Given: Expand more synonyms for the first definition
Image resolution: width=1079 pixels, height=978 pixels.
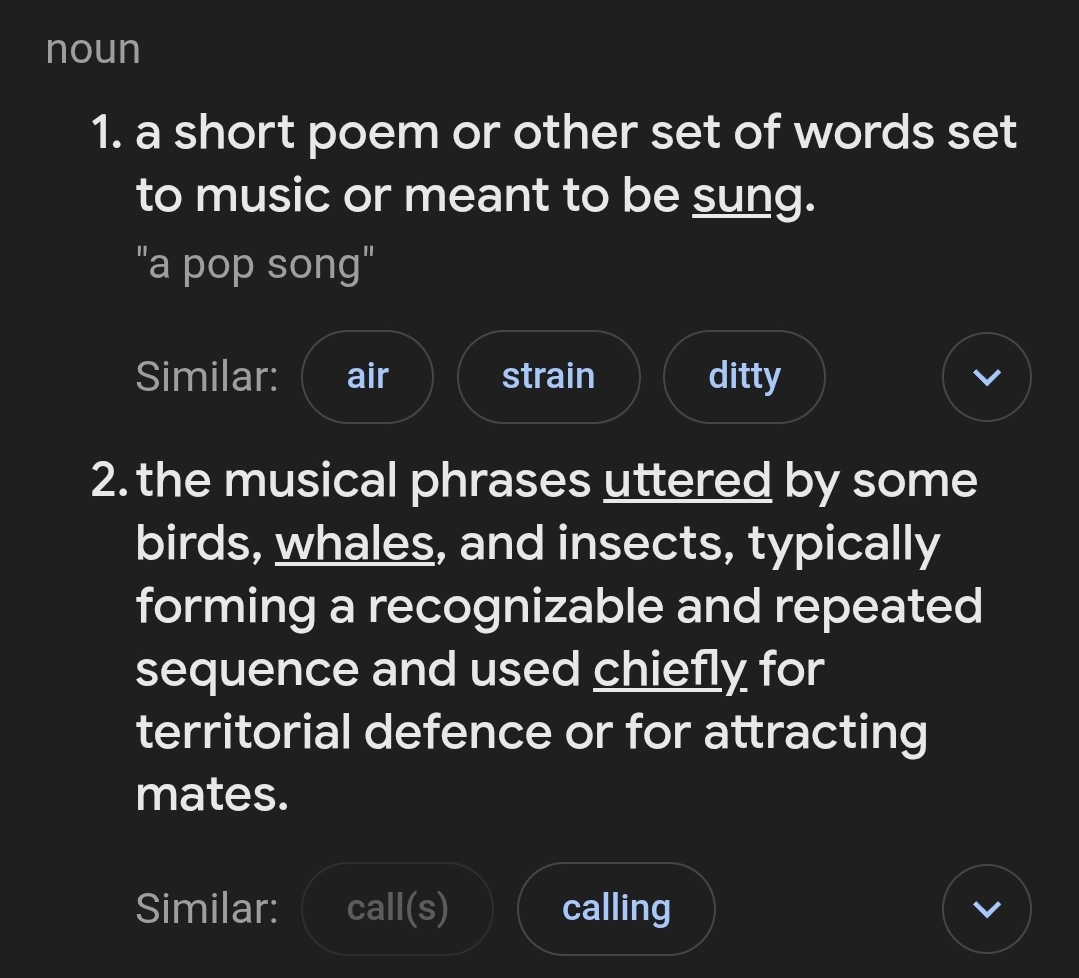Looking at the screenshot, I should 986,376.
